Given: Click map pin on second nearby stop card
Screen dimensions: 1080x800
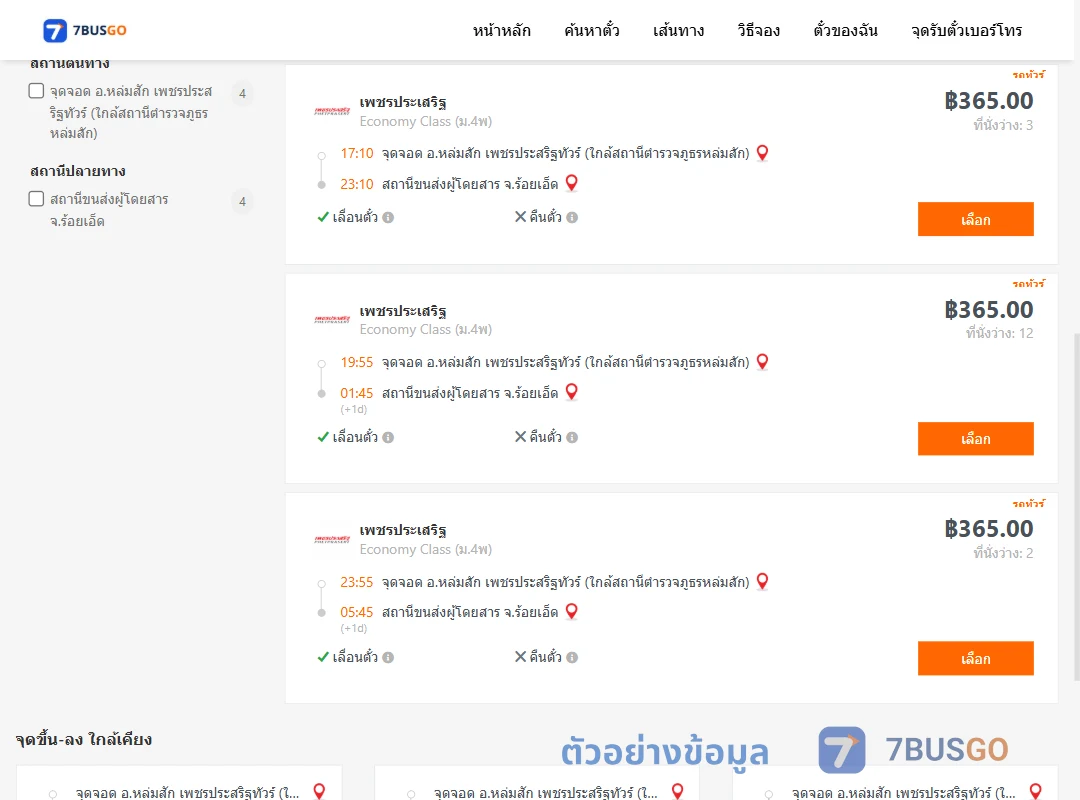Looking at the screenshot, I should coord(678,791).
